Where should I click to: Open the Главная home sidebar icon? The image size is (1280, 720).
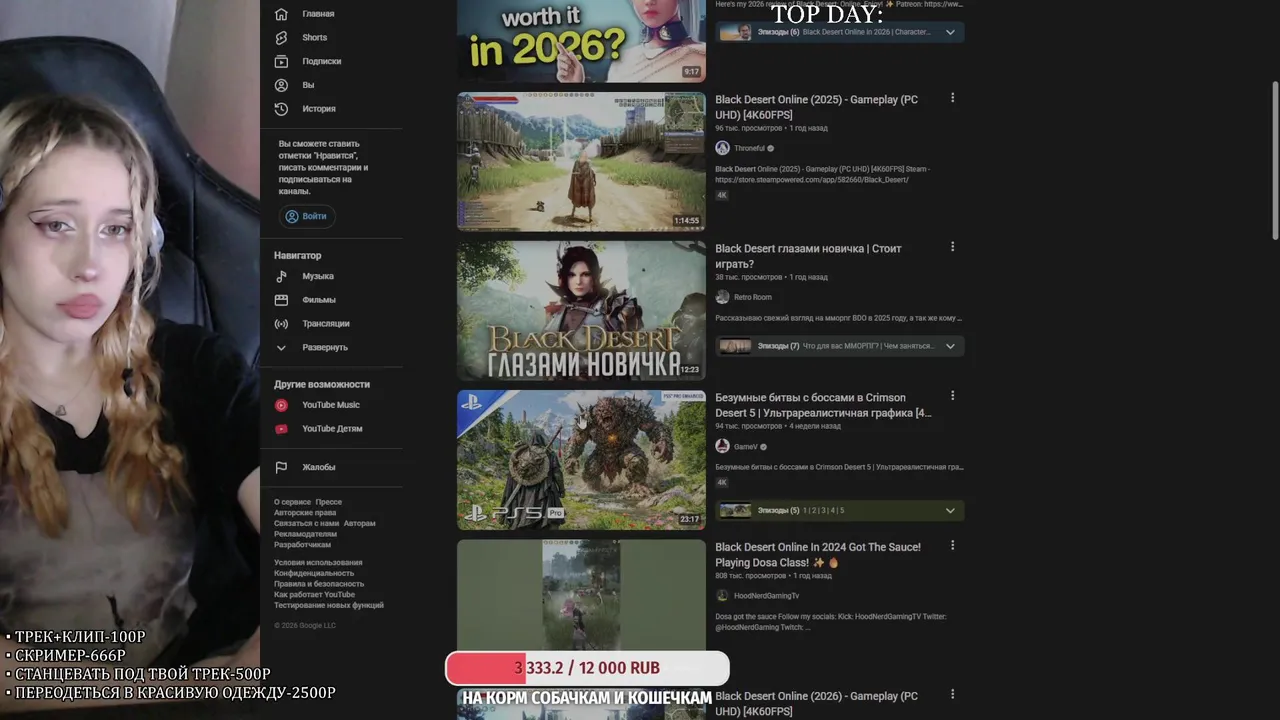point(281,14)
